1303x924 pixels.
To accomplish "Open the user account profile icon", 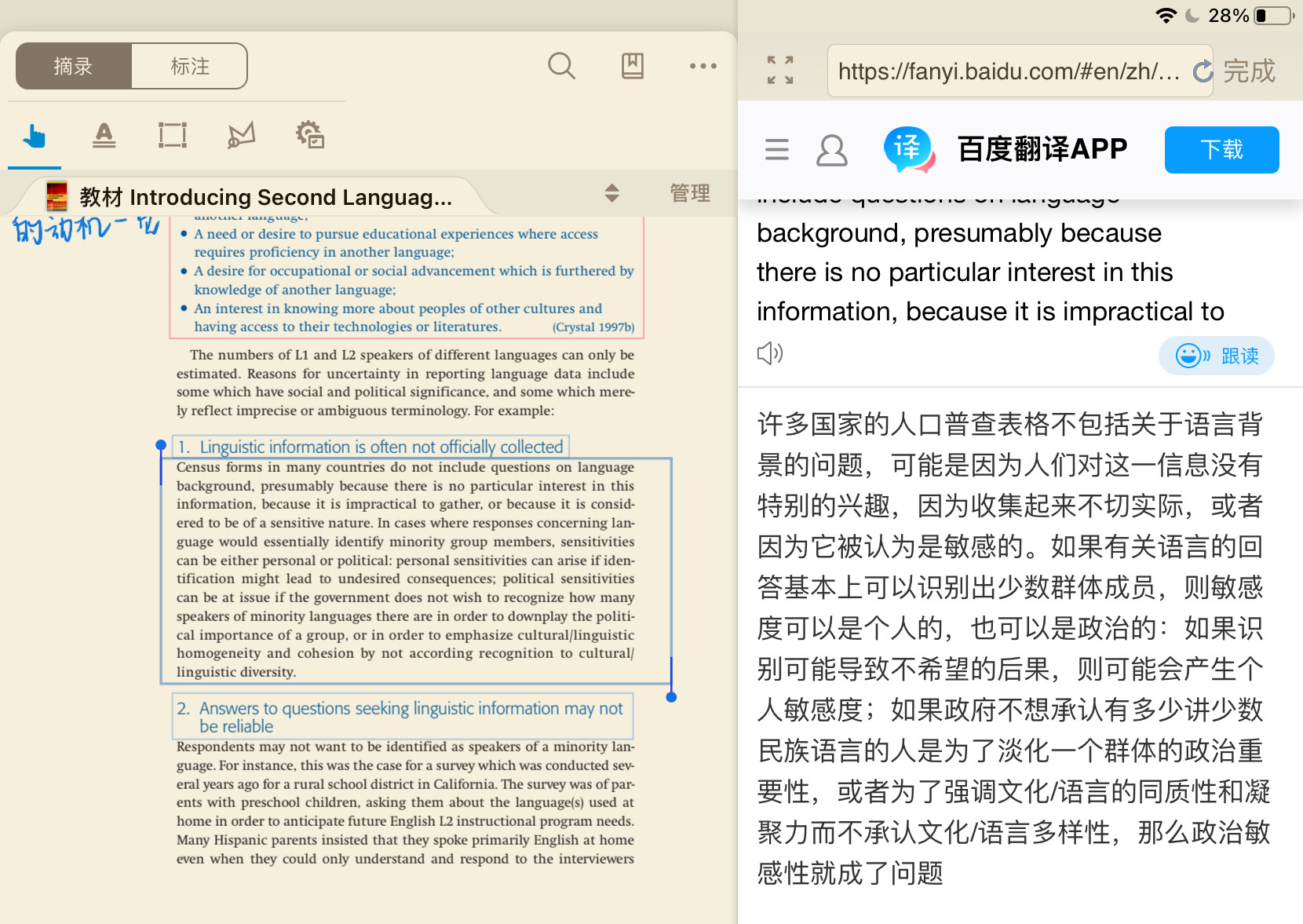I will [x=832, y=150].
